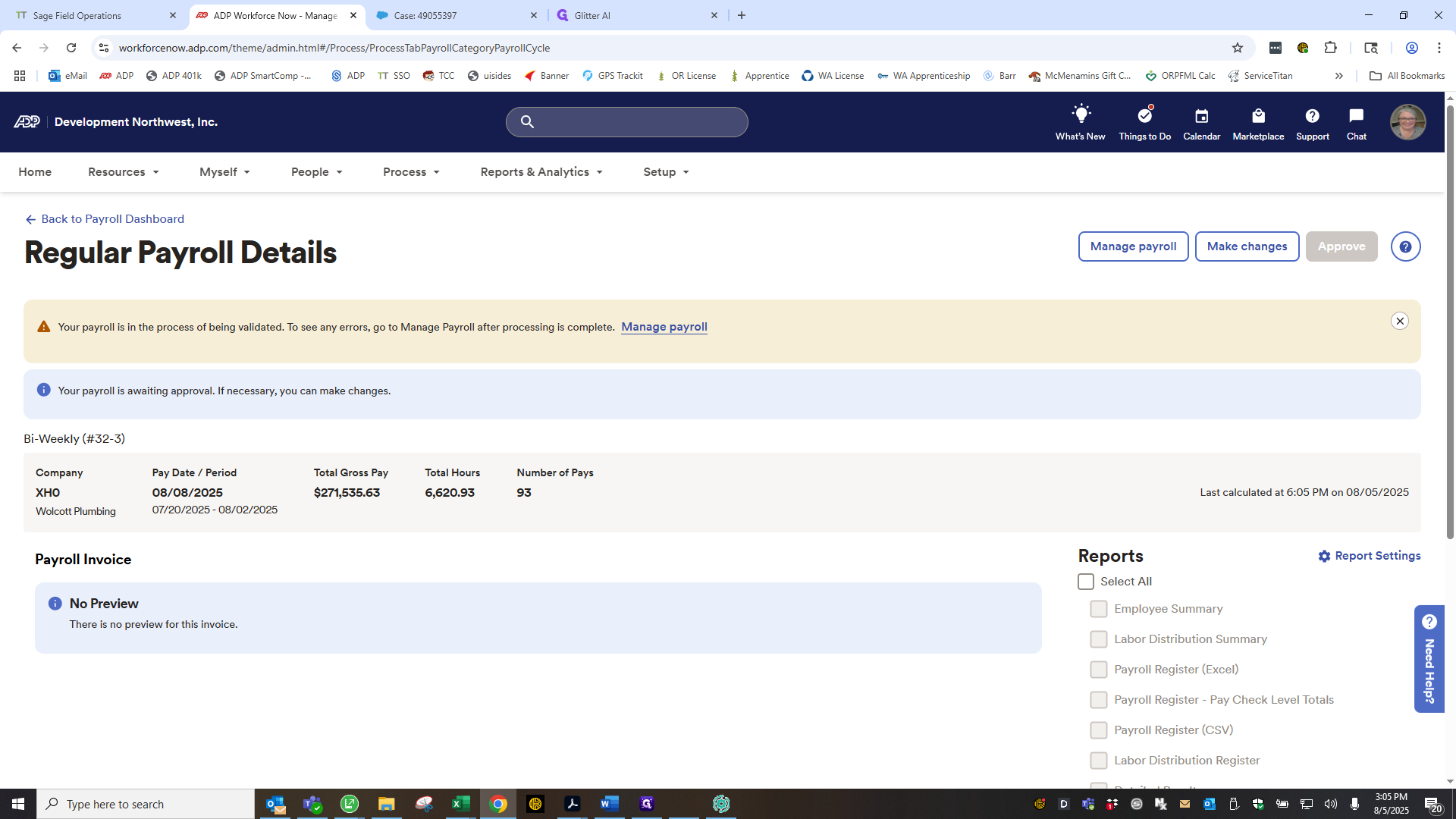This screenshot has width=1456, height=819.
Task: Check the Payroll Register (Excel) checkbox
Action: point(1098,670)
